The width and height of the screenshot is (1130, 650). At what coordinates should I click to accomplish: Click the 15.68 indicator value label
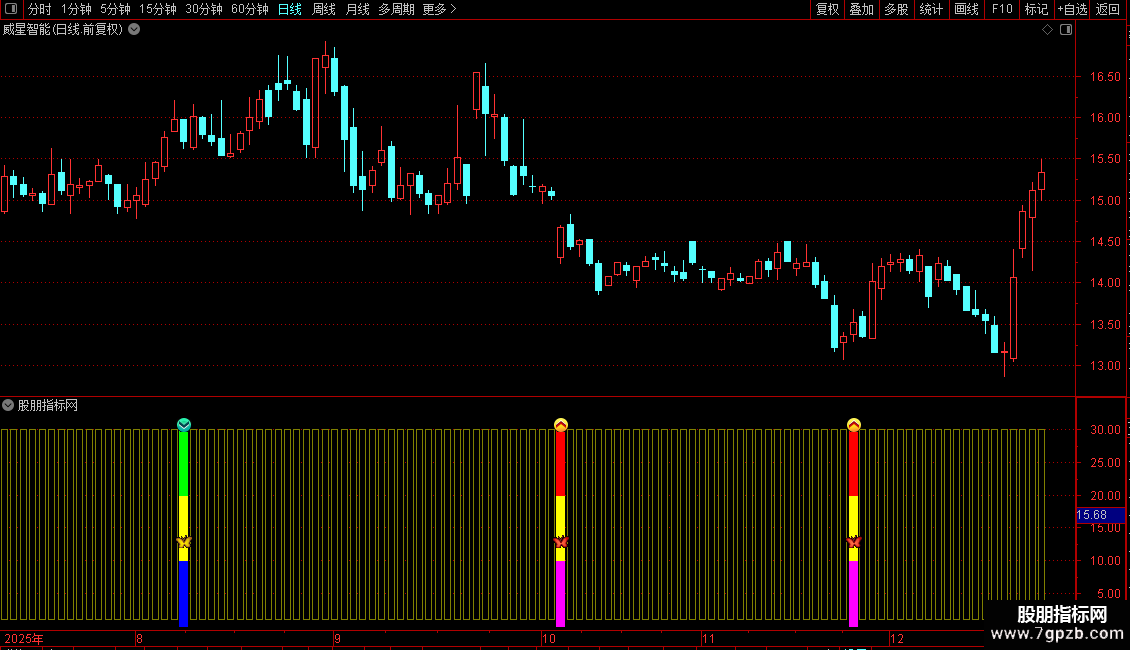coord(1100,515)
